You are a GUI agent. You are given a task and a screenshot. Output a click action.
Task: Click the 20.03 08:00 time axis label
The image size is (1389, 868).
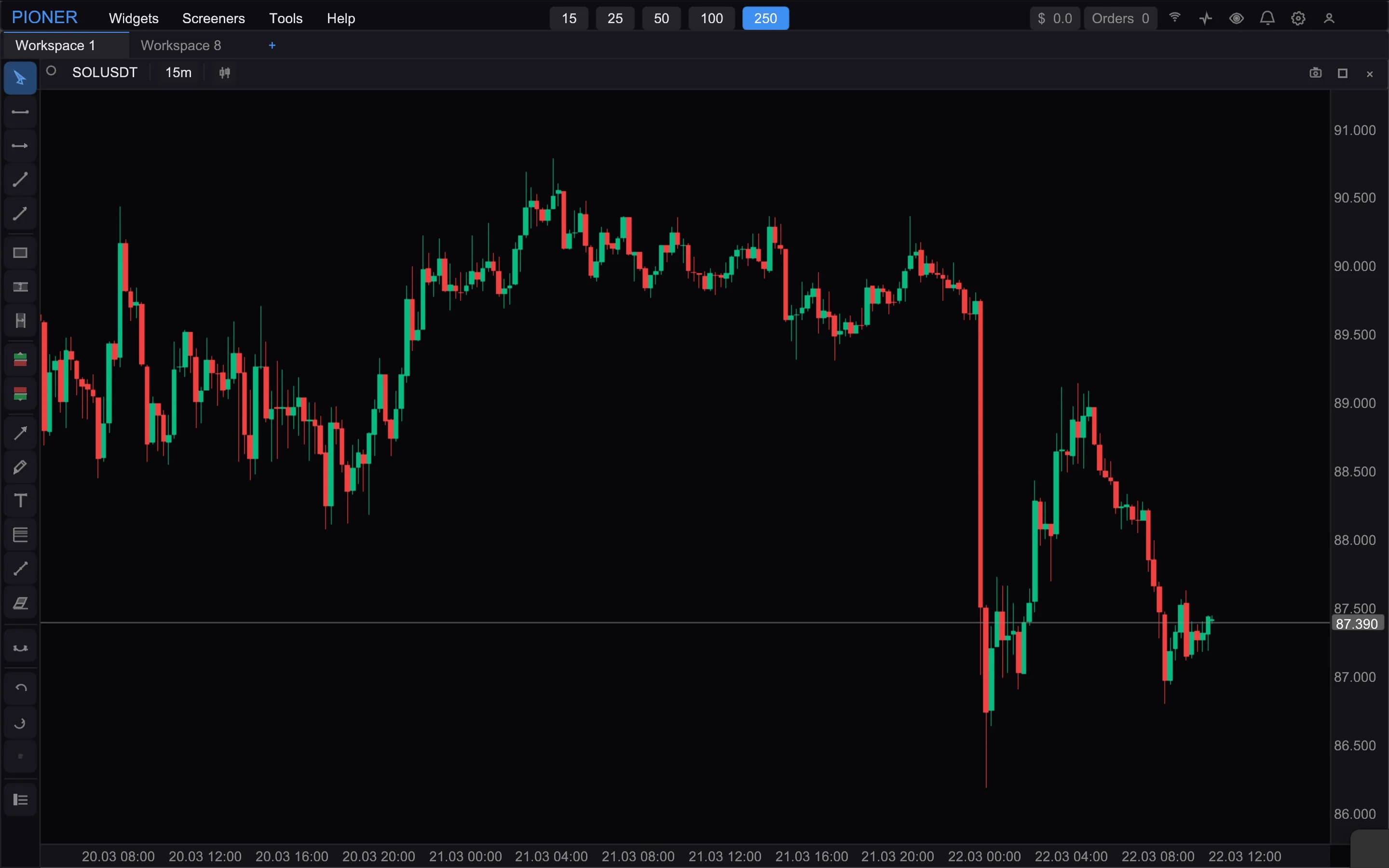point(118,856)
